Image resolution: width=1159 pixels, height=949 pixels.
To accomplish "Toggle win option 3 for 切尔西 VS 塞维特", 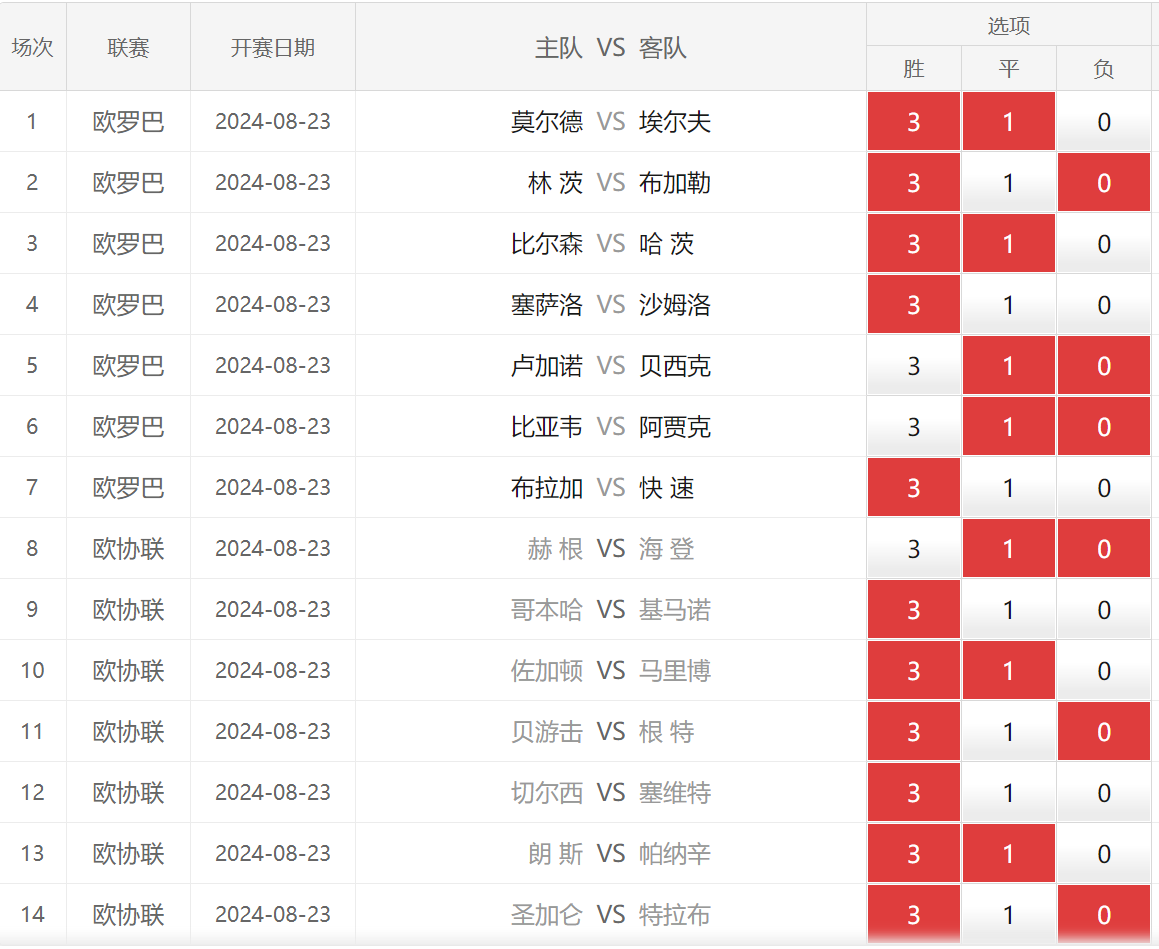I will pos(914,792).
